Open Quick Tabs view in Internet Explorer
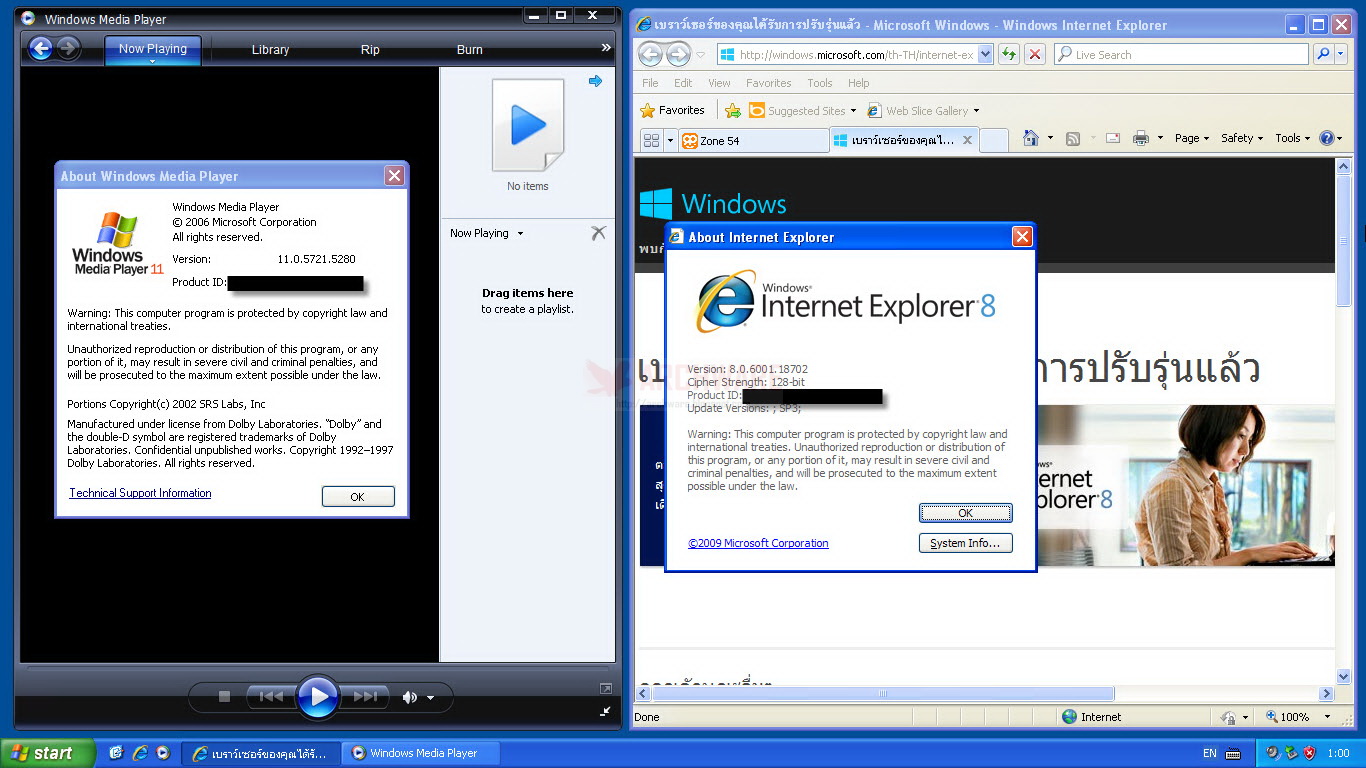The image size is (1366, 768). point(651,140)
